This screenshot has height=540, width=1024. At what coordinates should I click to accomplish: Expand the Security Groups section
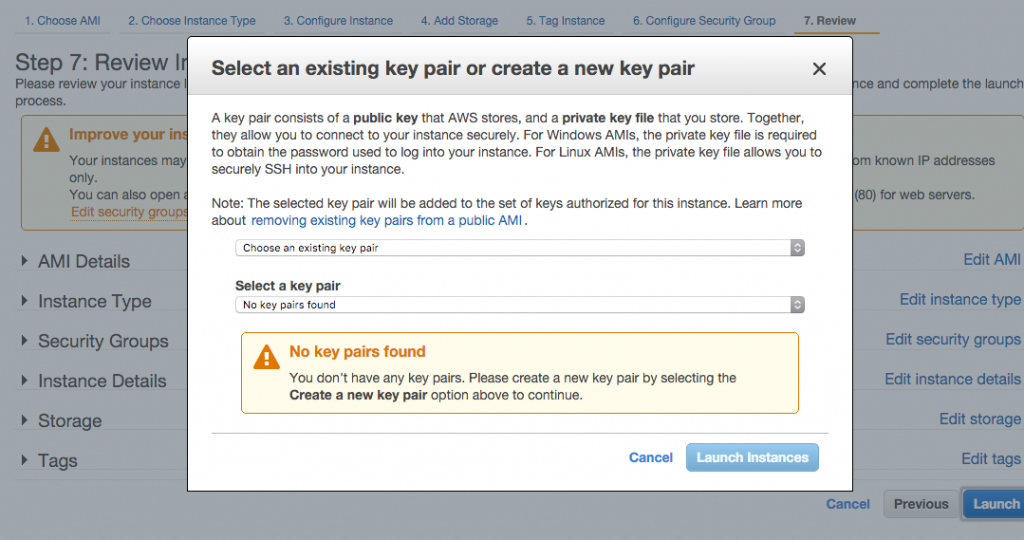tap(24, 340)
